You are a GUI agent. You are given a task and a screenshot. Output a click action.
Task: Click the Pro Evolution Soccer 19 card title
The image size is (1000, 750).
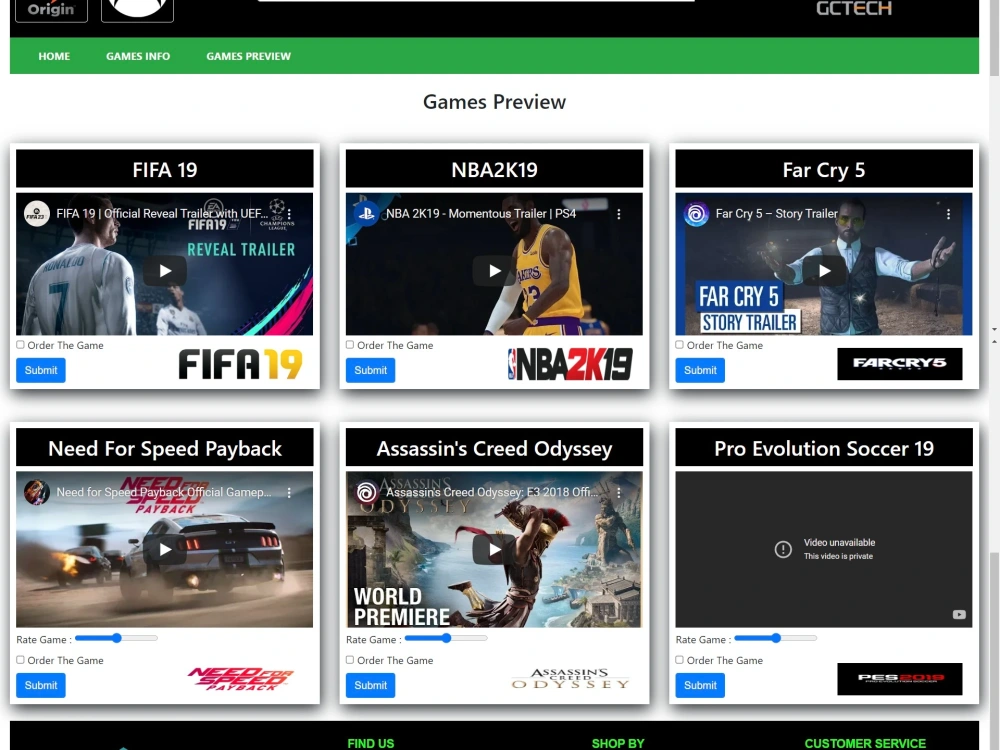click(824, 448)
